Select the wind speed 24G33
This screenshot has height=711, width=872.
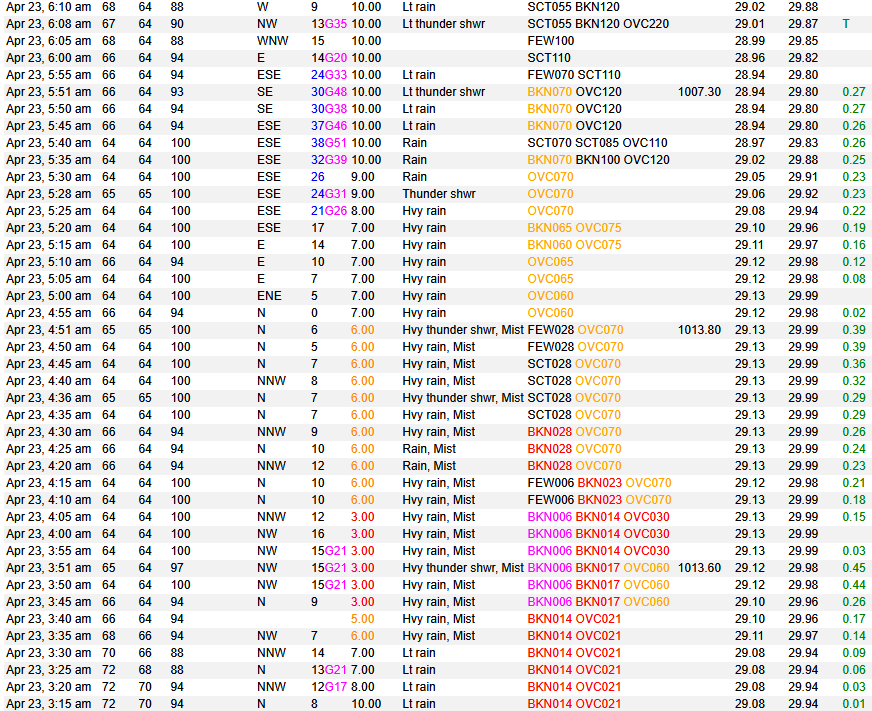tap(329, 75)
